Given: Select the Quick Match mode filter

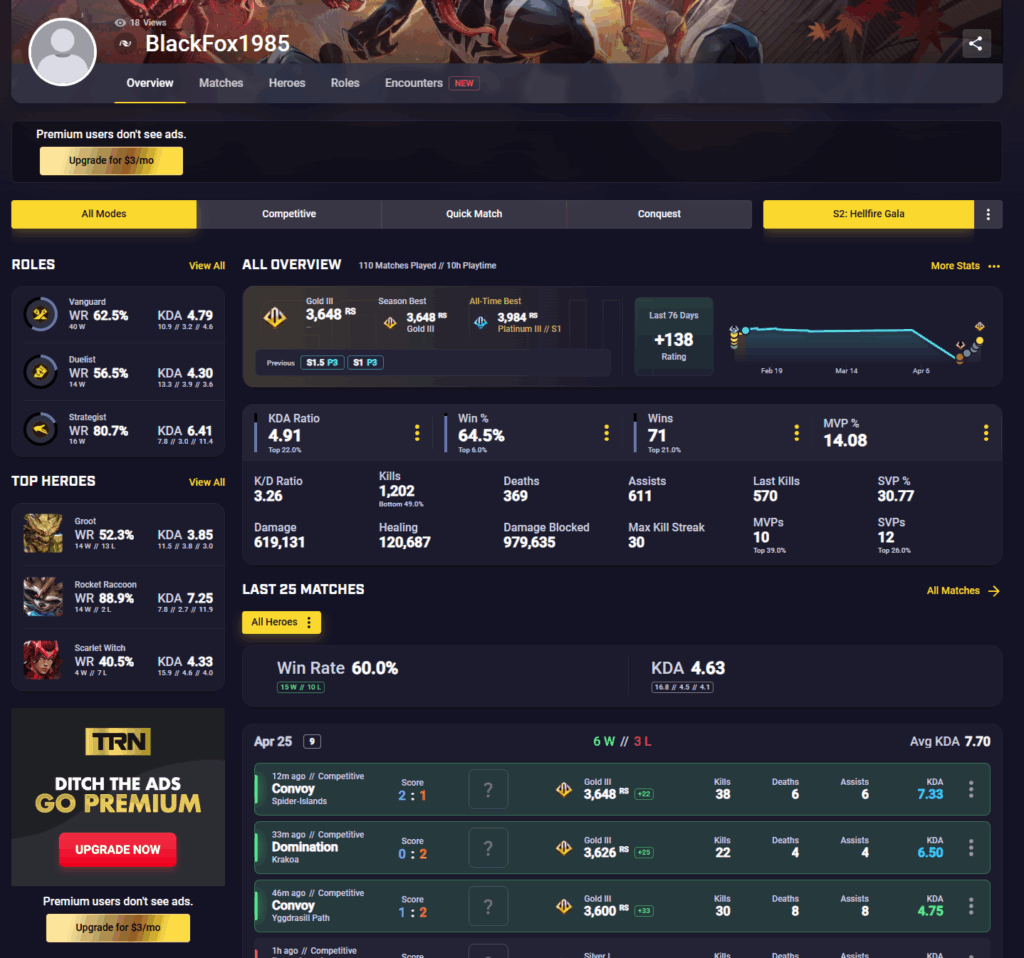Looking at the screenshot, I should [x=474, y=214].
